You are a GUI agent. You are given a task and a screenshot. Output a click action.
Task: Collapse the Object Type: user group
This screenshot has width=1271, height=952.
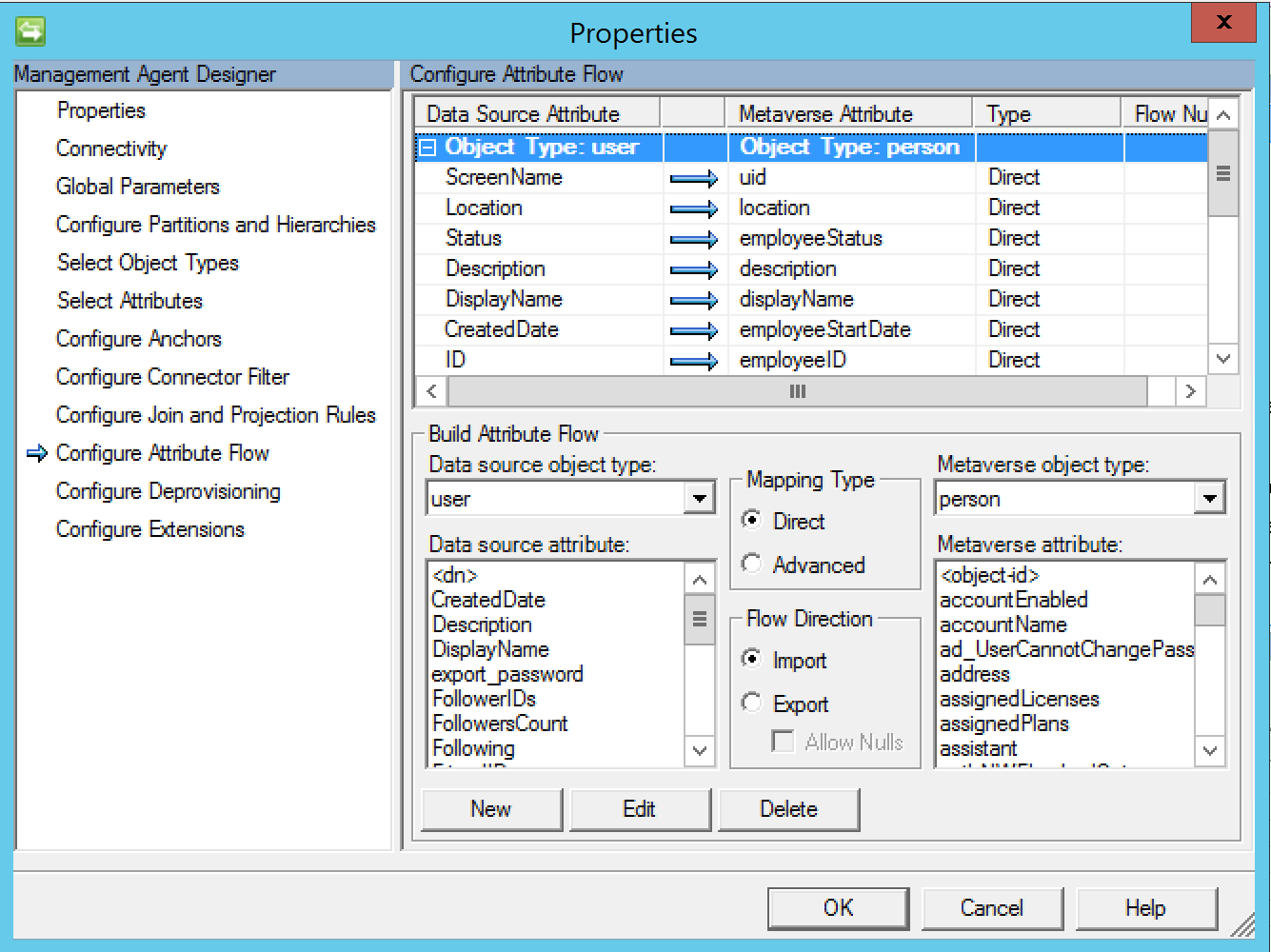[x=428, y=148]
